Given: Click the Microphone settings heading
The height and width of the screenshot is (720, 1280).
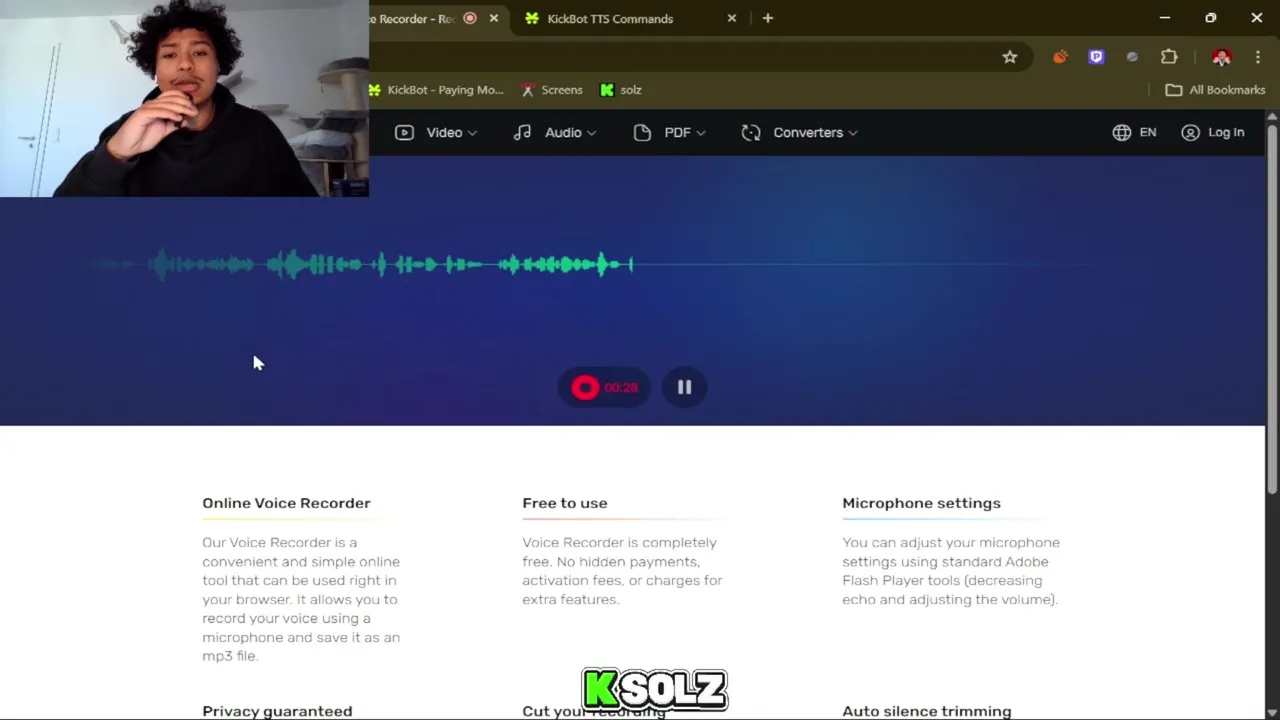Looking at the screenshot, I should (x=921, y=503).
